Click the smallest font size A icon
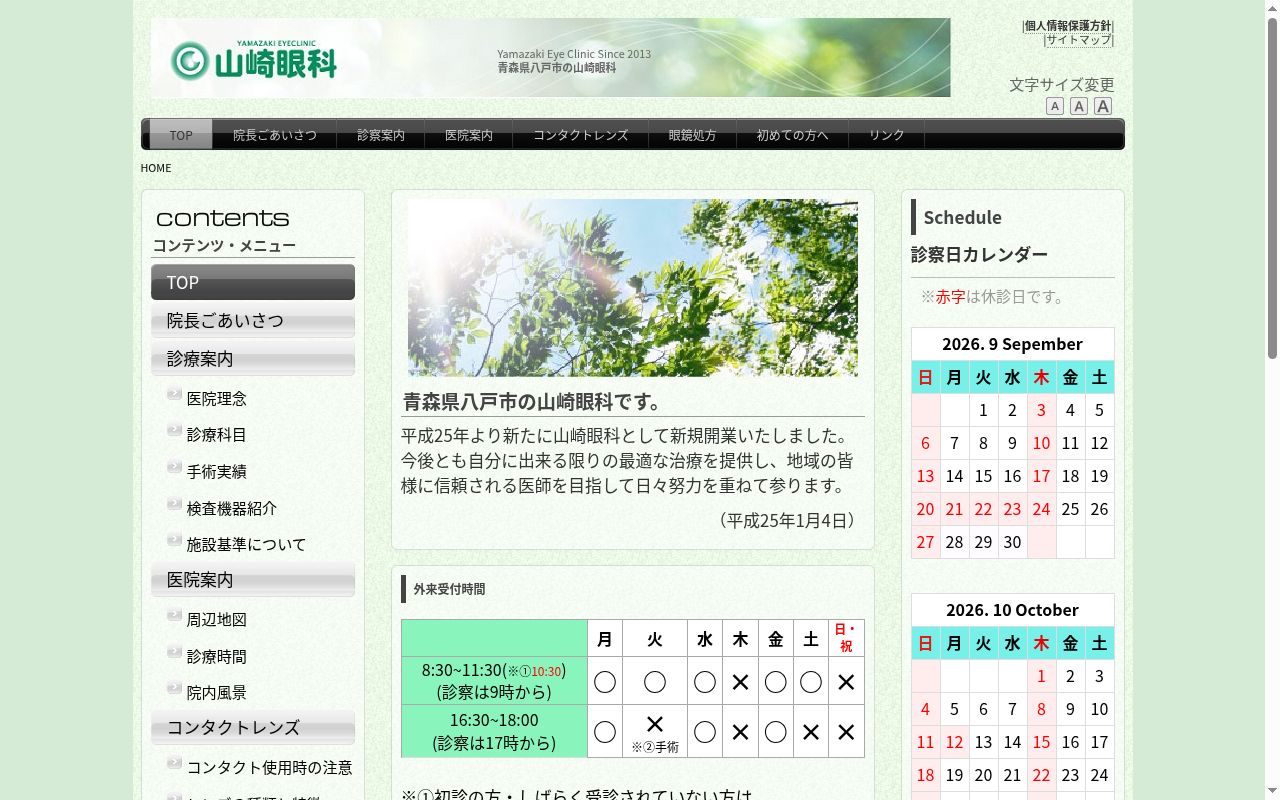Image resolution: width=1280 pixels, height=800 pixels. [x=1055, y=106]
